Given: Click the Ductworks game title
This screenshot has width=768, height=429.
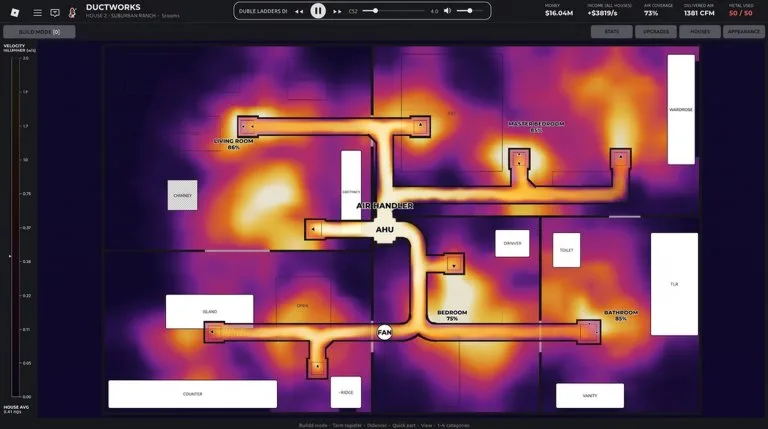Looking at the screenshot, I should click(113, 7).
